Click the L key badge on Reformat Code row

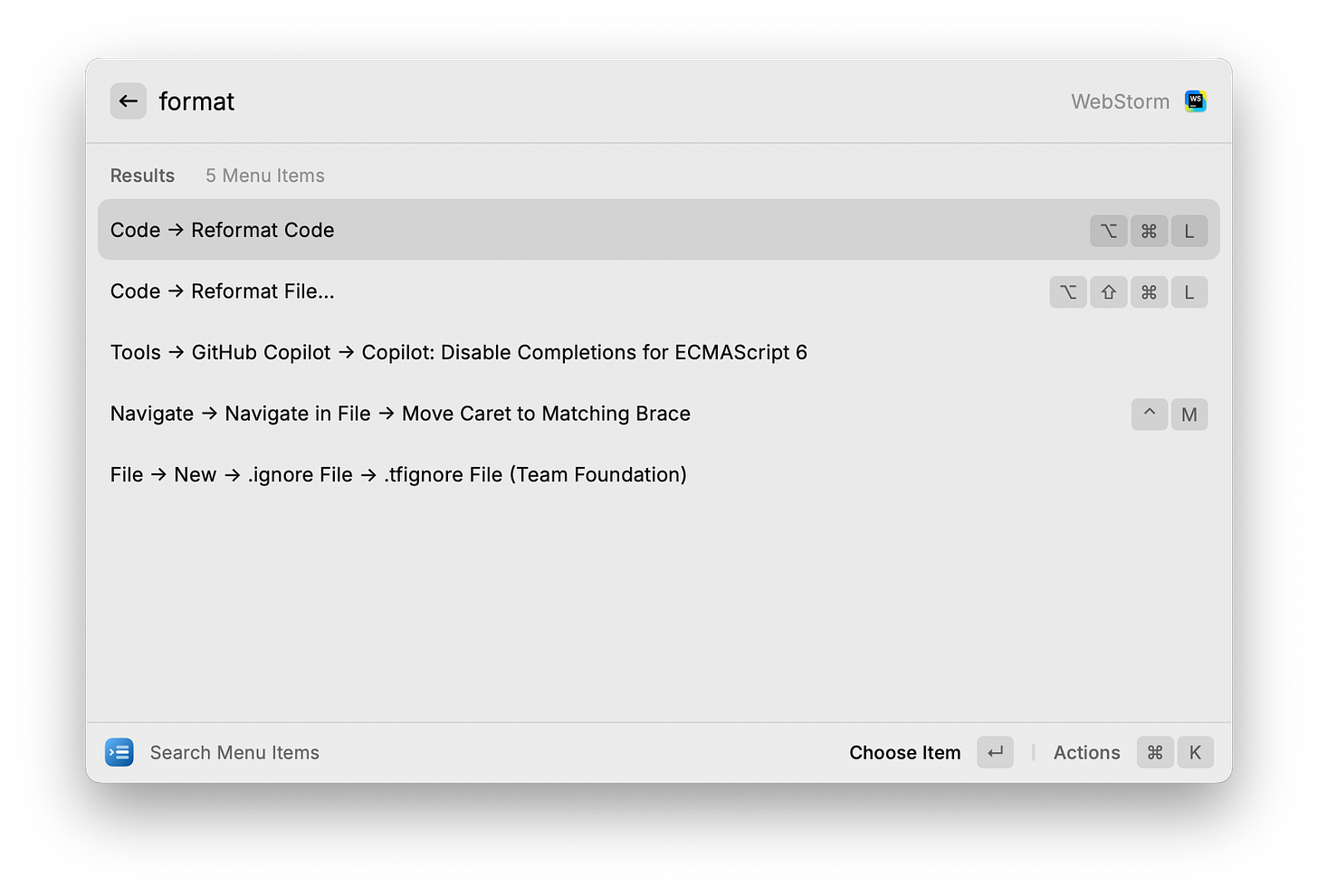click(1189, 231)
